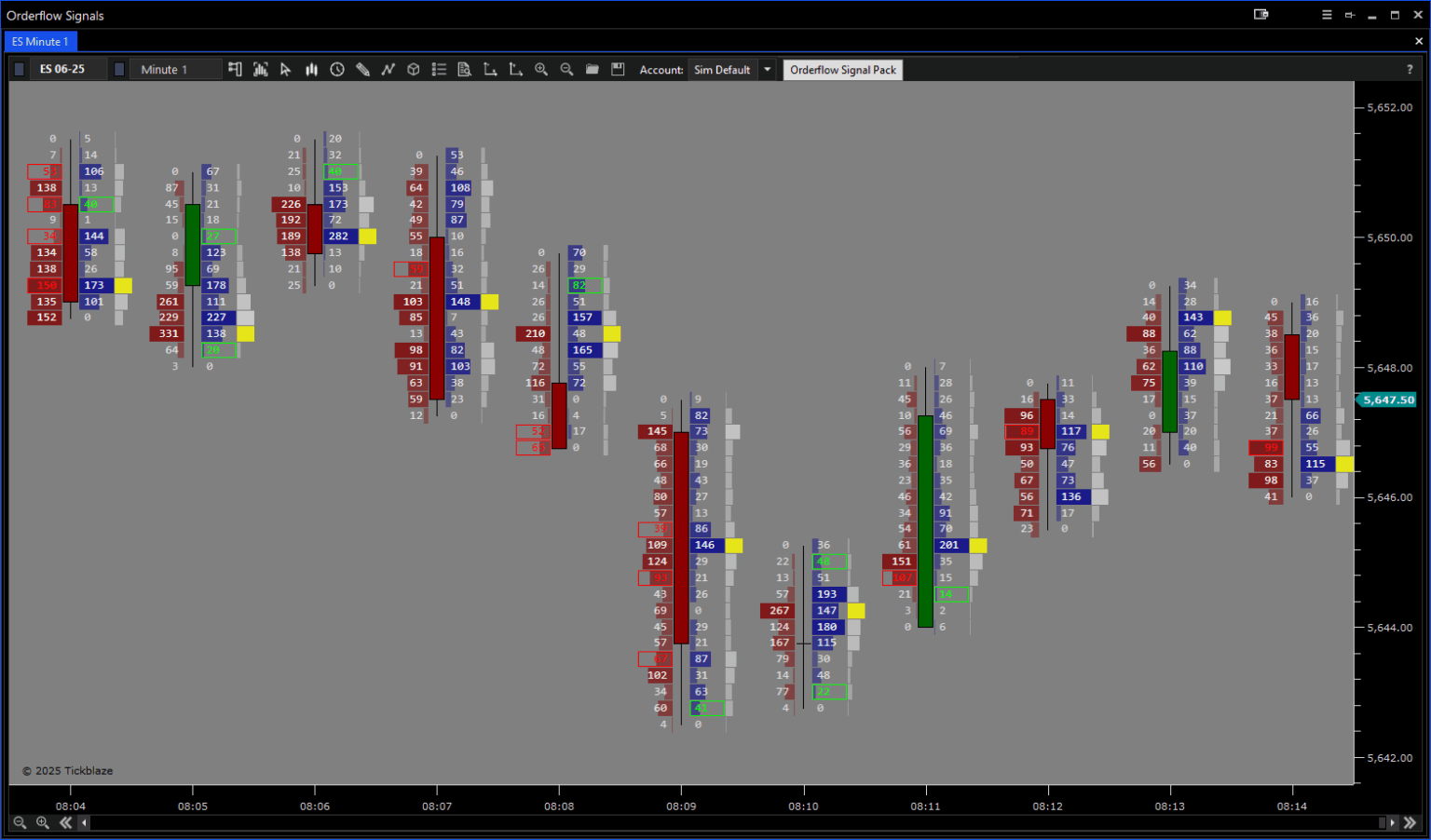The height and width of the screenshot is (840, 1431).
Task: Toggle the square selector beside Minute 1
Action: 118,69
